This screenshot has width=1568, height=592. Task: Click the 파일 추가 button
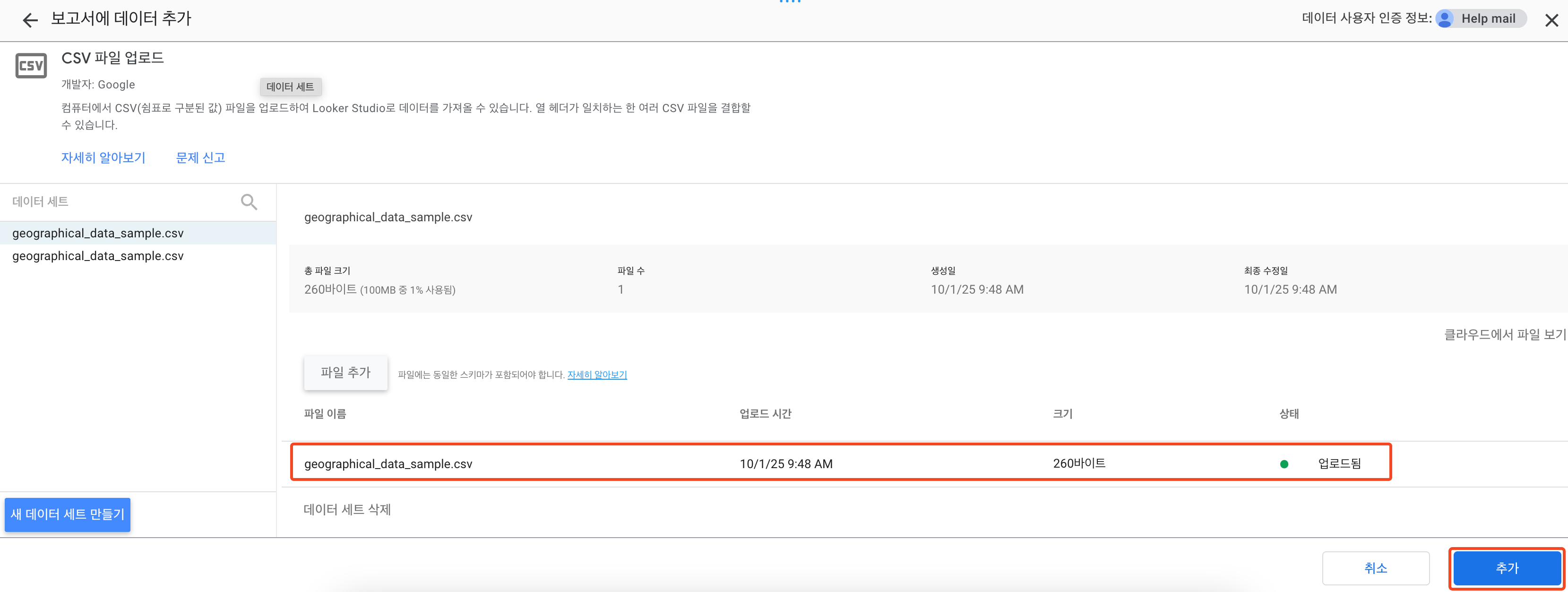coord(345,372)
